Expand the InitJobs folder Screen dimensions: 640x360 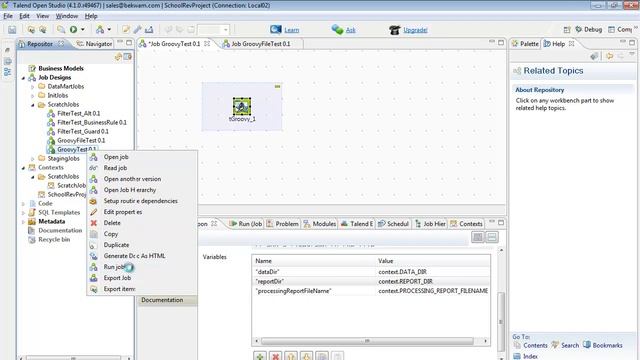(33, 96)
